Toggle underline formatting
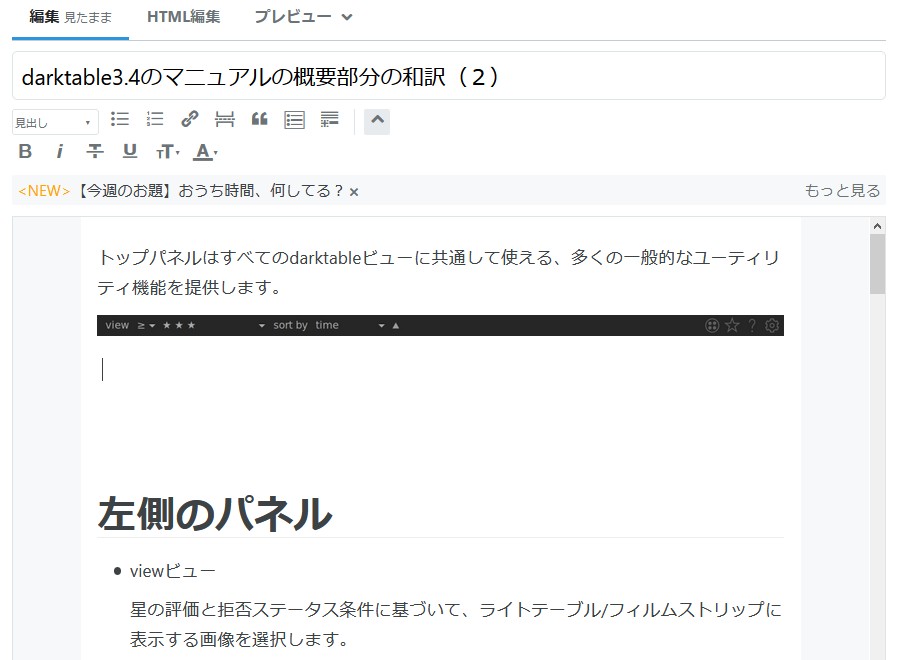 click(x=130, y=152)
